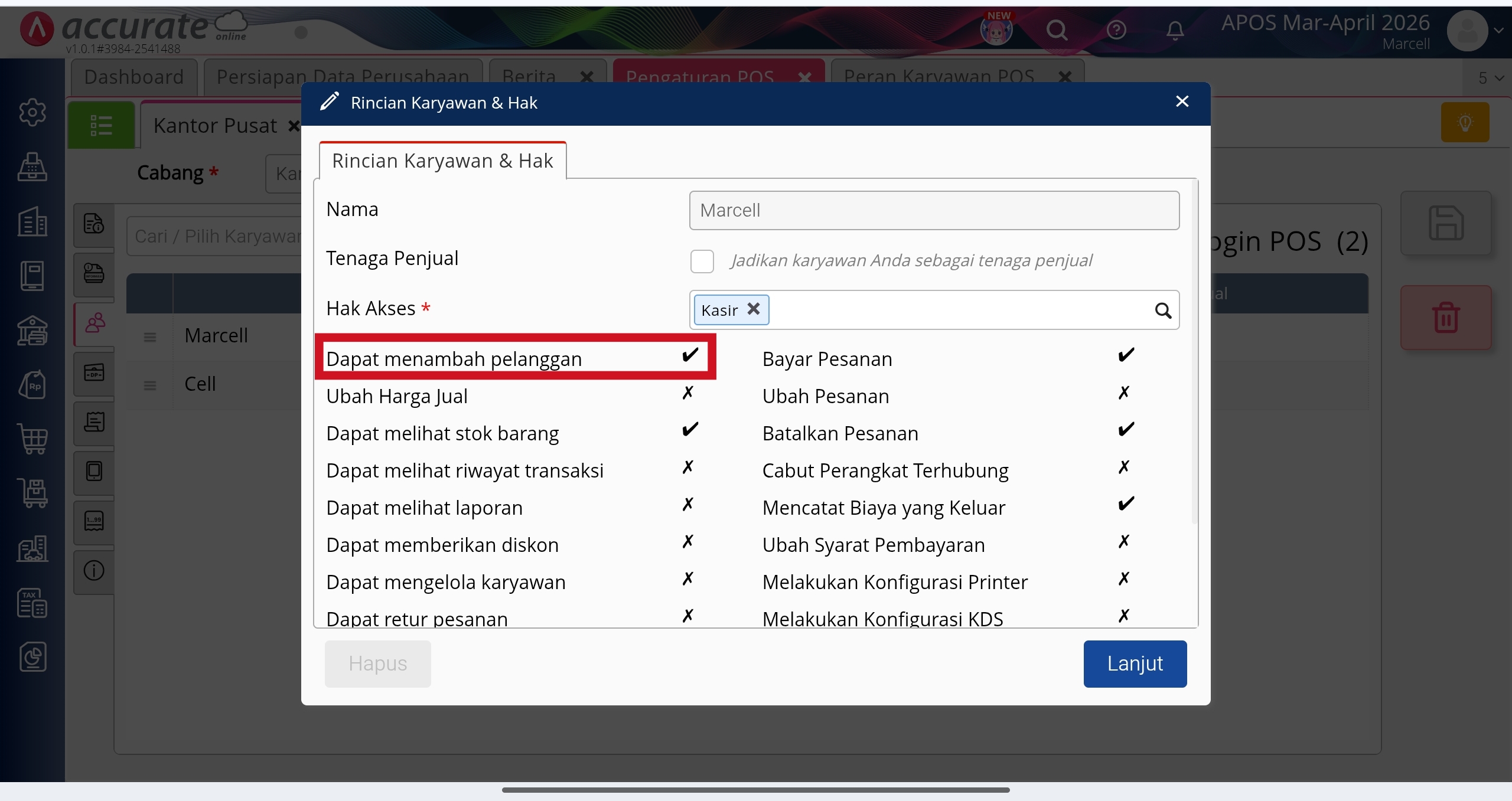Click the Lanjut button
The width and height of the screenshot is (1512, 801).
click(x=1135, y=663)
